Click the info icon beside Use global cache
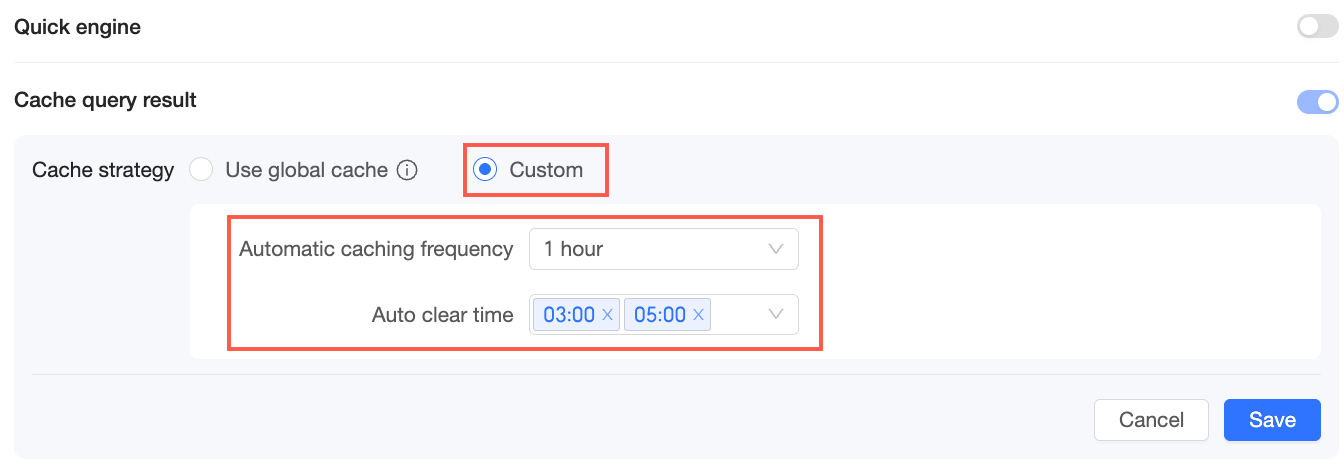 coord(407,171)
